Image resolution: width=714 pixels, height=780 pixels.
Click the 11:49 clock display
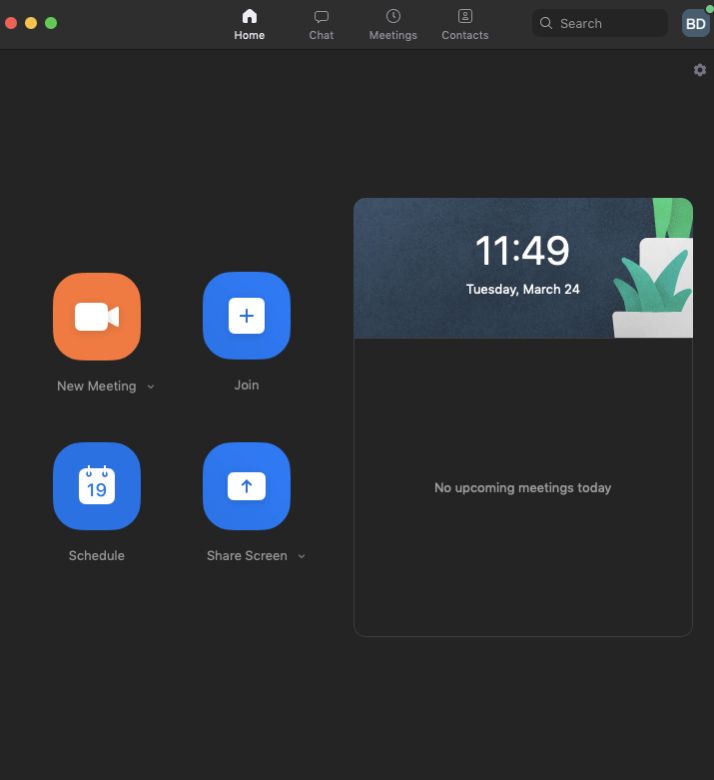[522, 250]
